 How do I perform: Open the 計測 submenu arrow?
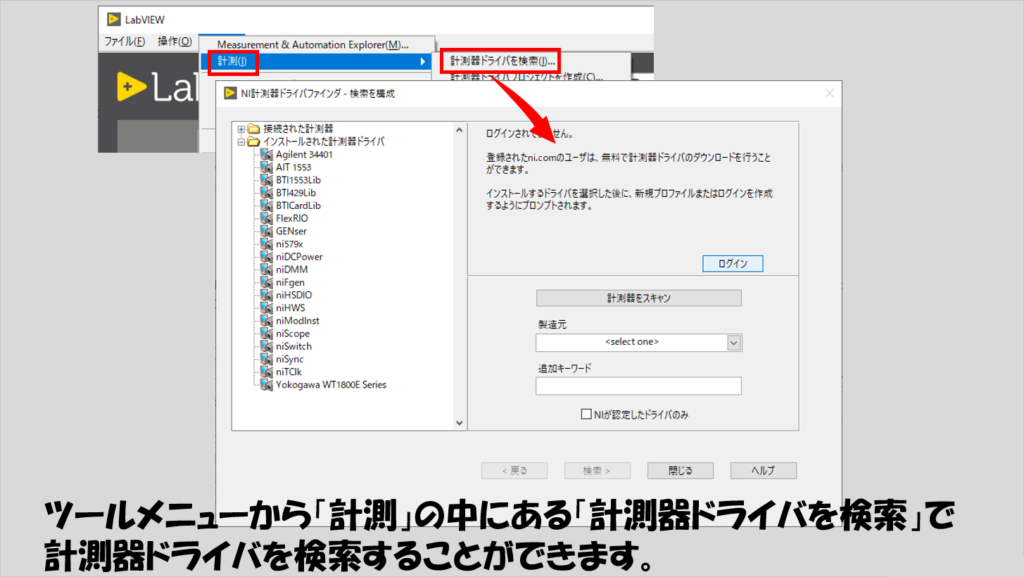click(x=423, y=61)
